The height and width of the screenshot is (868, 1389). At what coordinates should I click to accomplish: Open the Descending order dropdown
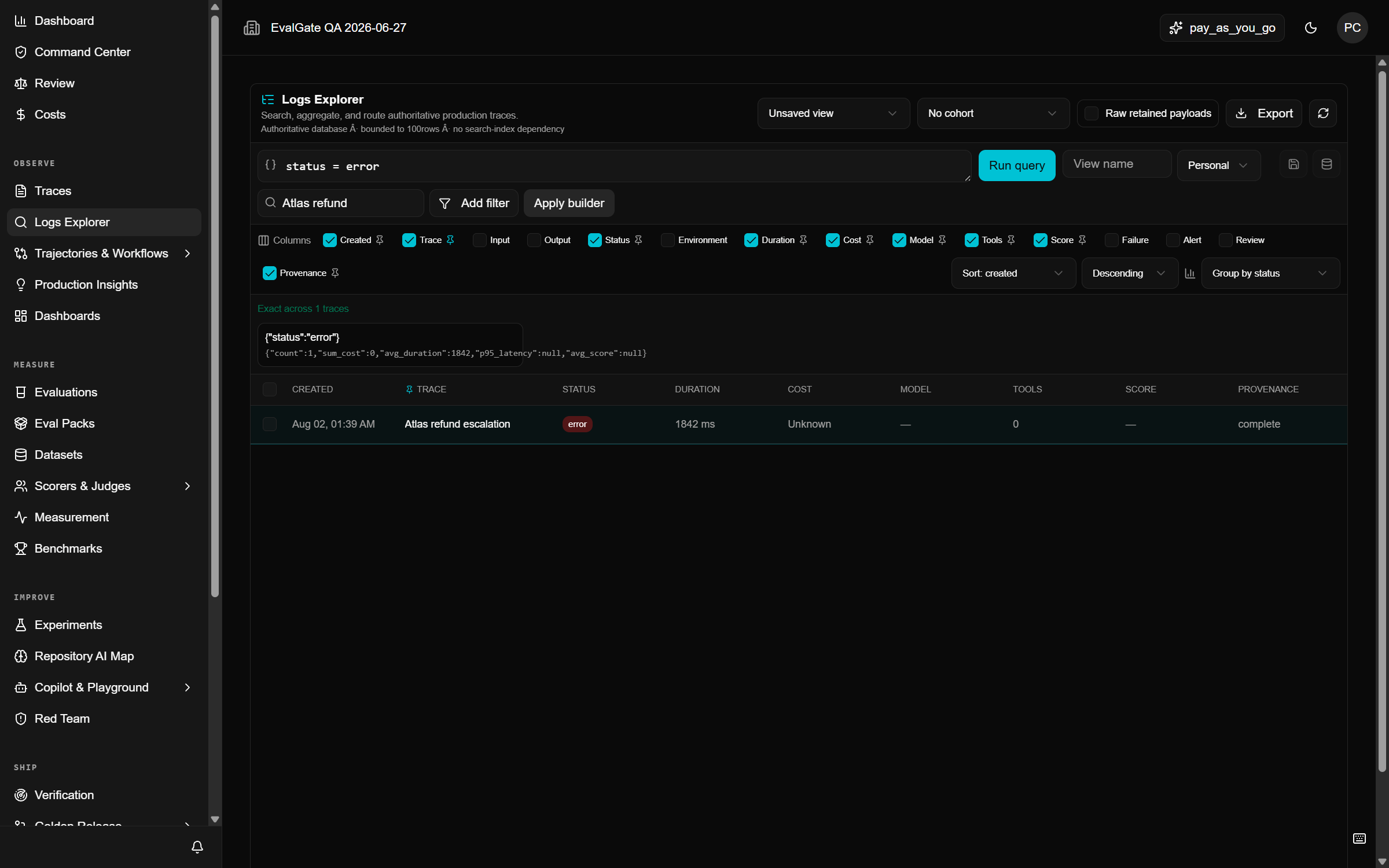tap(1129, 273)
